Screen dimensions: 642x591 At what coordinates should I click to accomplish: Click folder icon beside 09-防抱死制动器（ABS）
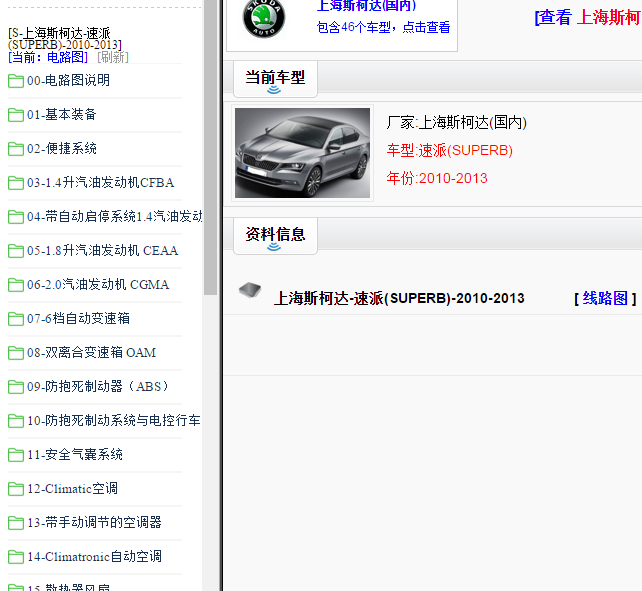coord(16,387)
